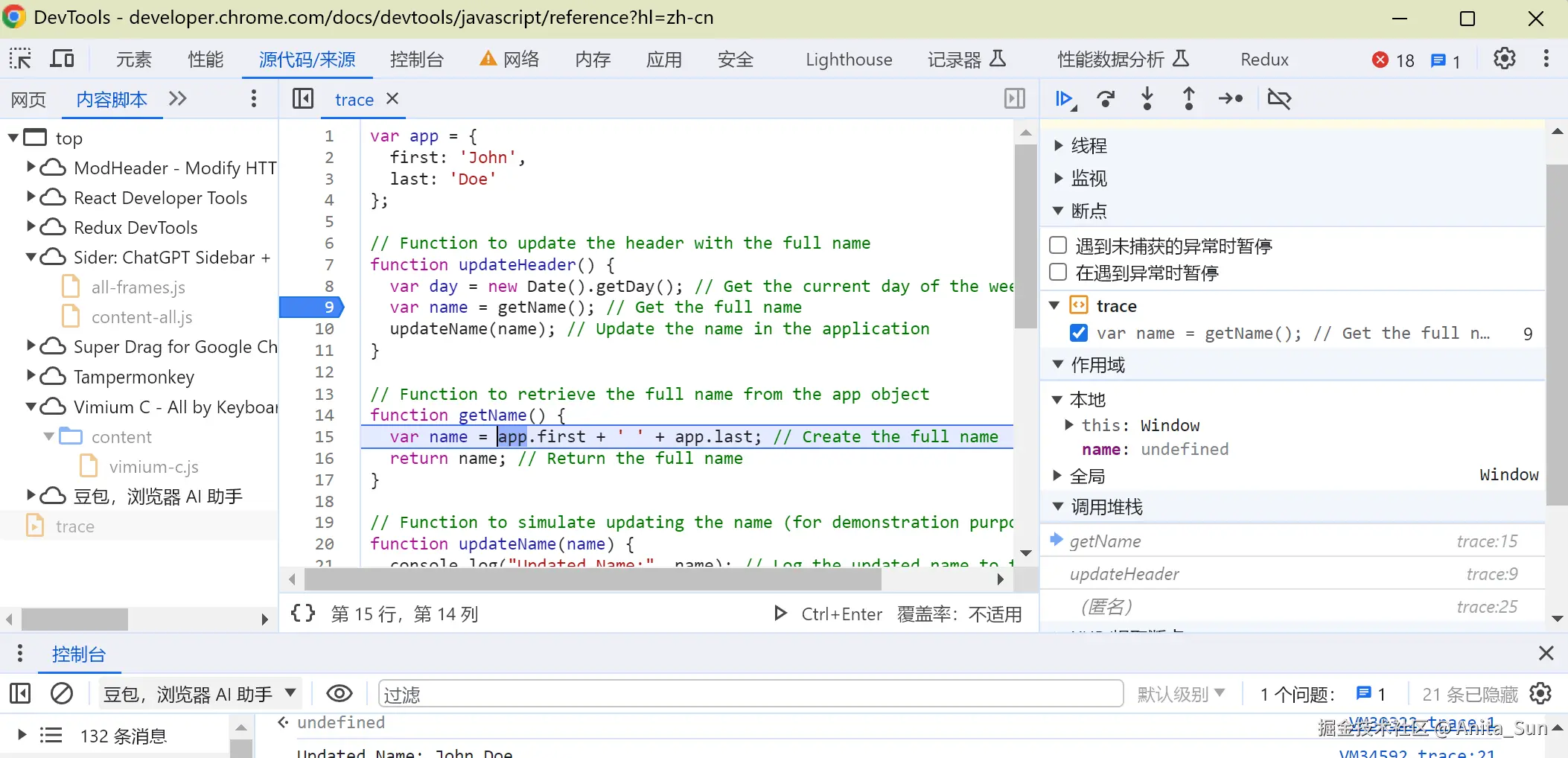1568x758 pixels.
Task: Set breakpoint at line number 15
Action: click(324, 436)
